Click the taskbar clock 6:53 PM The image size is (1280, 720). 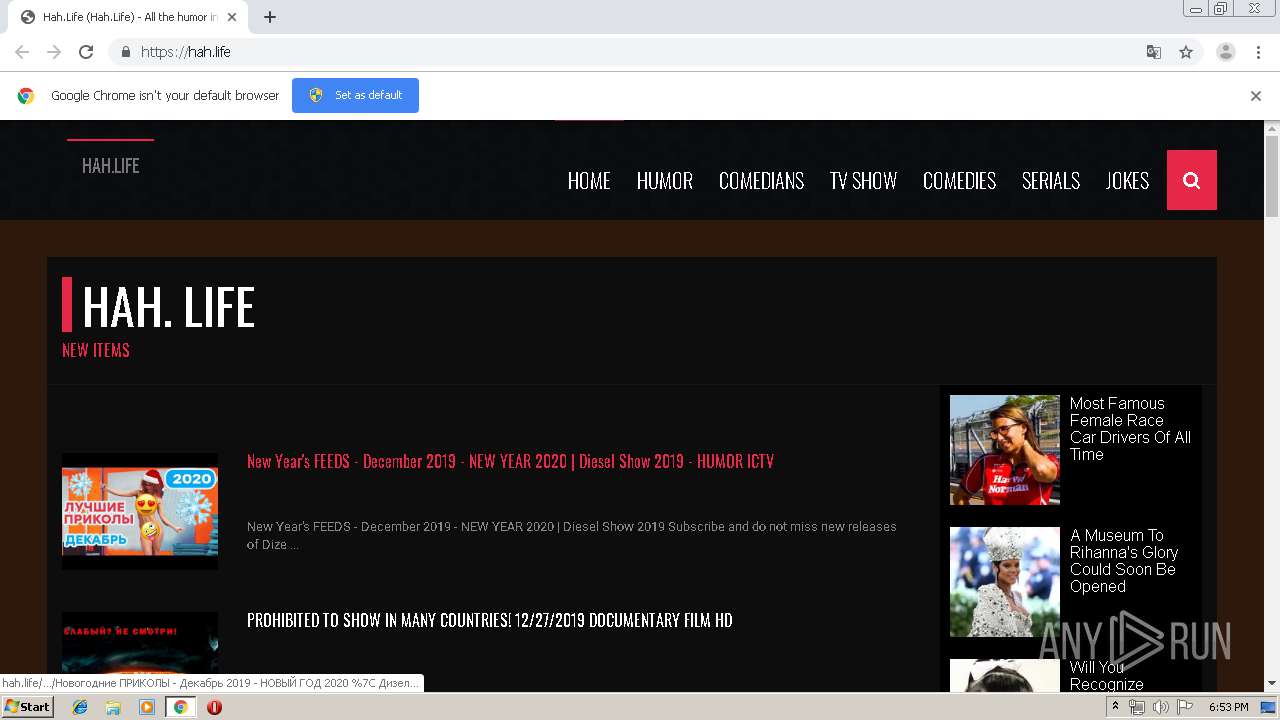(x=1228, y=707)
